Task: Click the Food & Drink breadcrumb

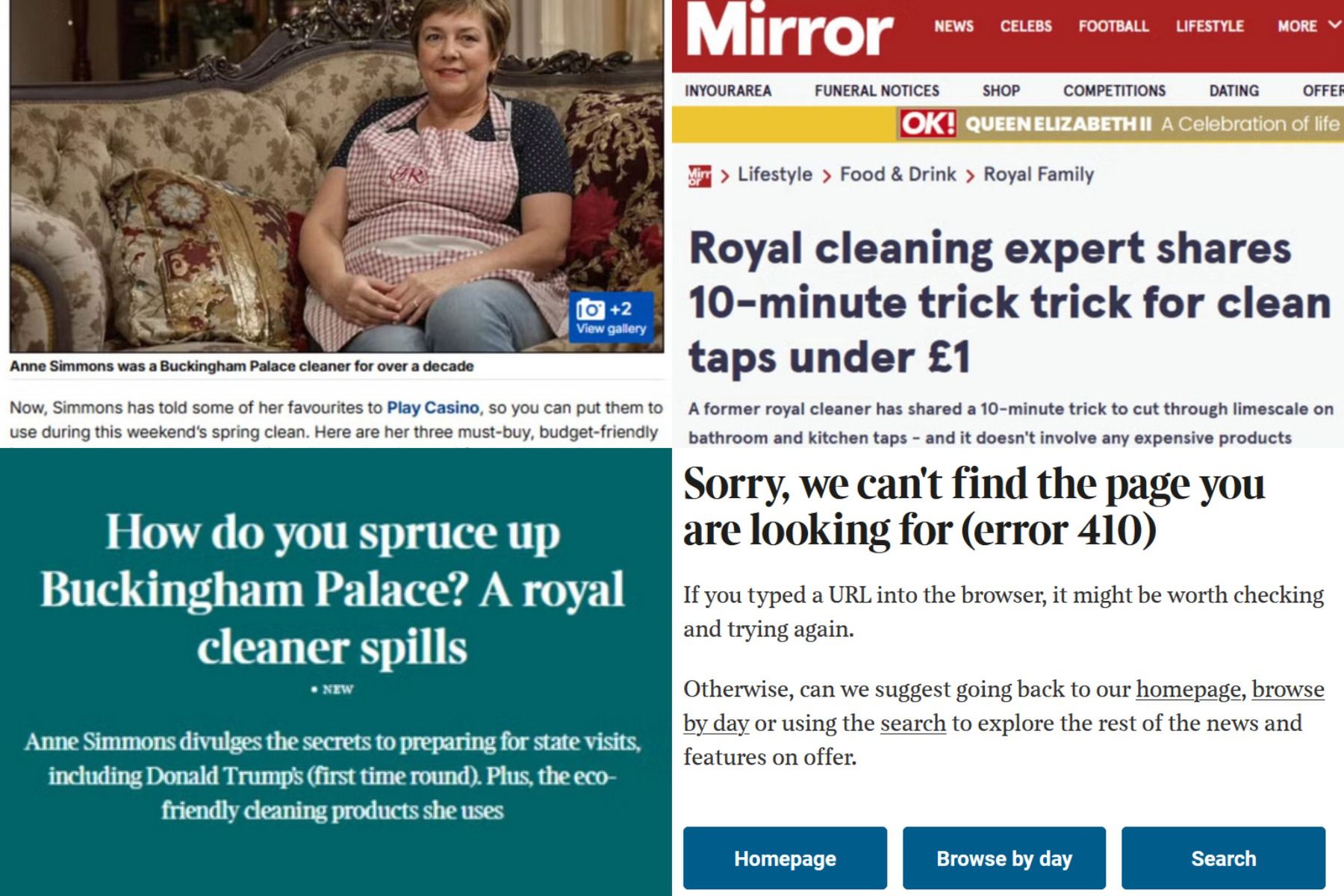Action: [897, 175]
